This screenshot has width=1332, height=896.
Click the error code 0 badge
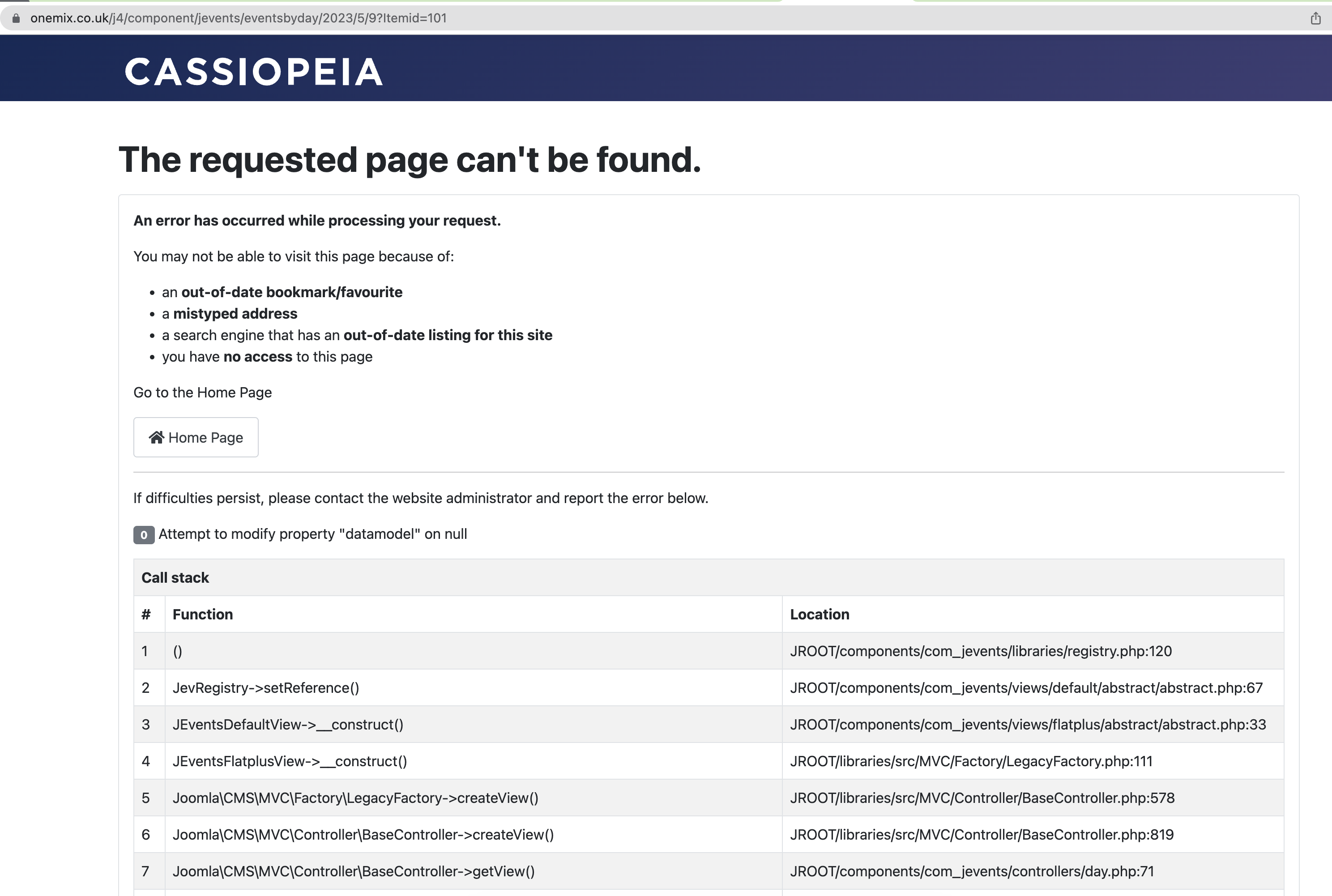click(x=144, y=535)
